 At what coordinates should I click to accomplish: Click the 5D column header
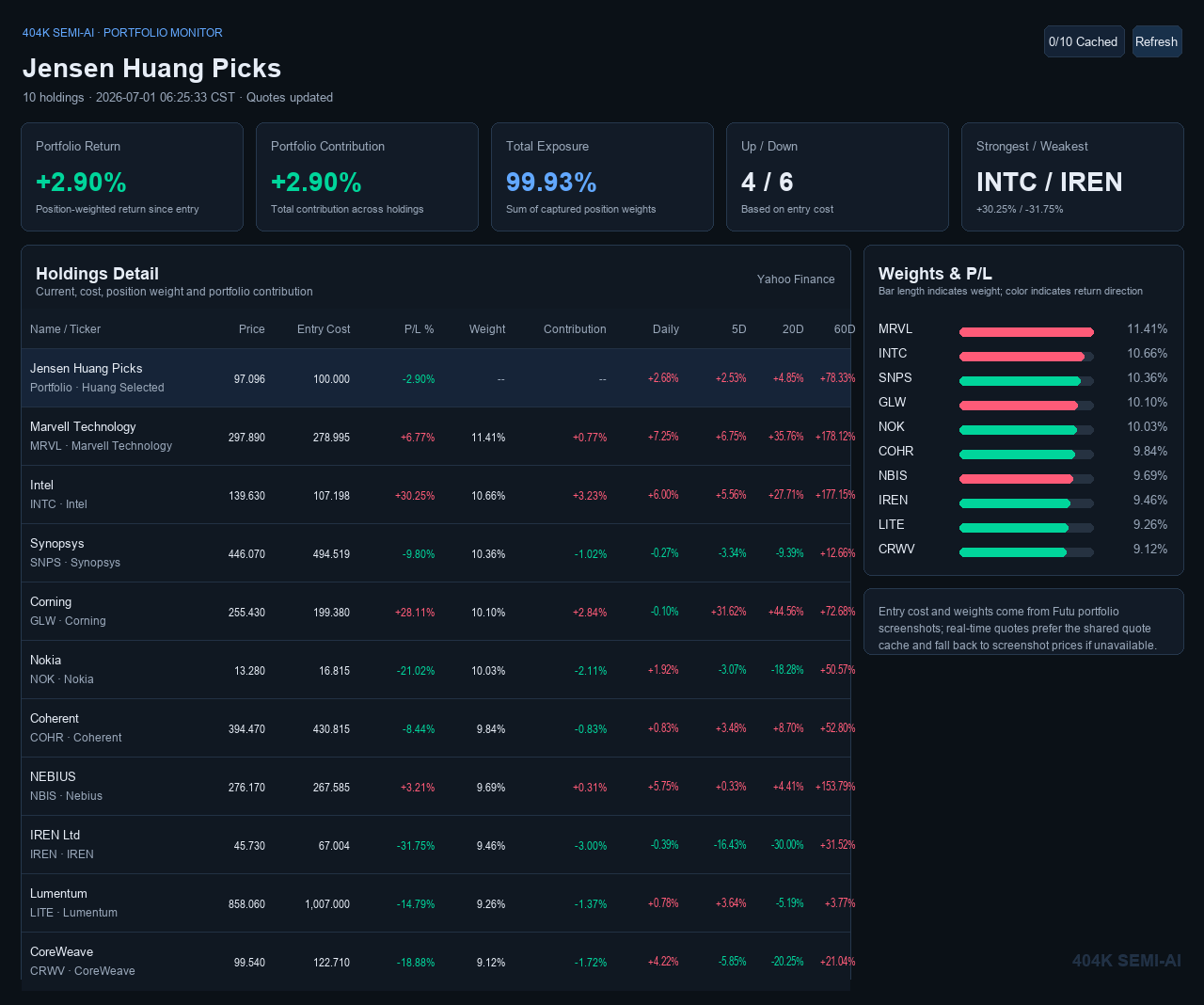tap(739, 329)
